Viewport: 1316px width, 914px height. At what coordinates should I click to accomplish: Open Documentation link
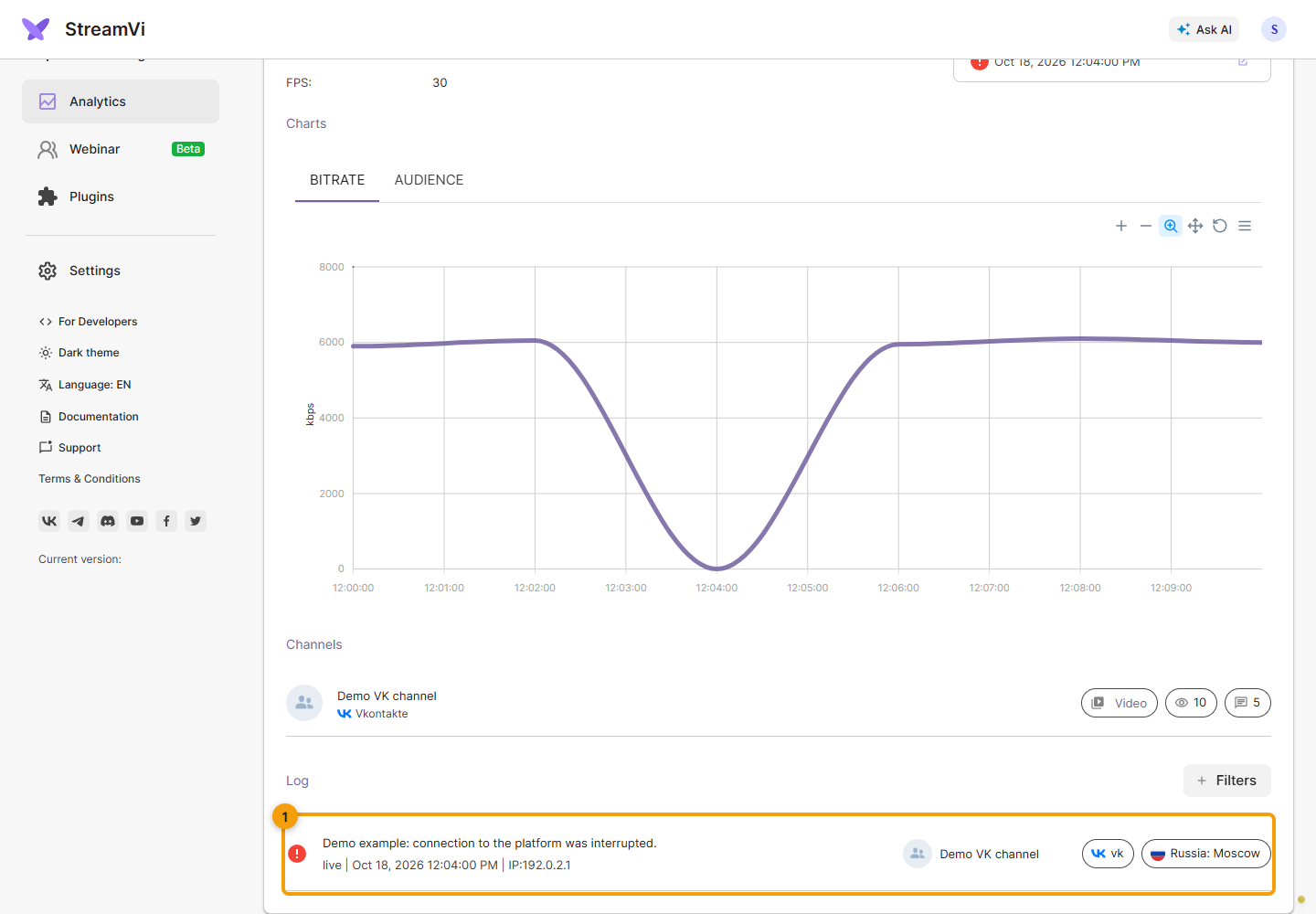(x=89, y=417)
